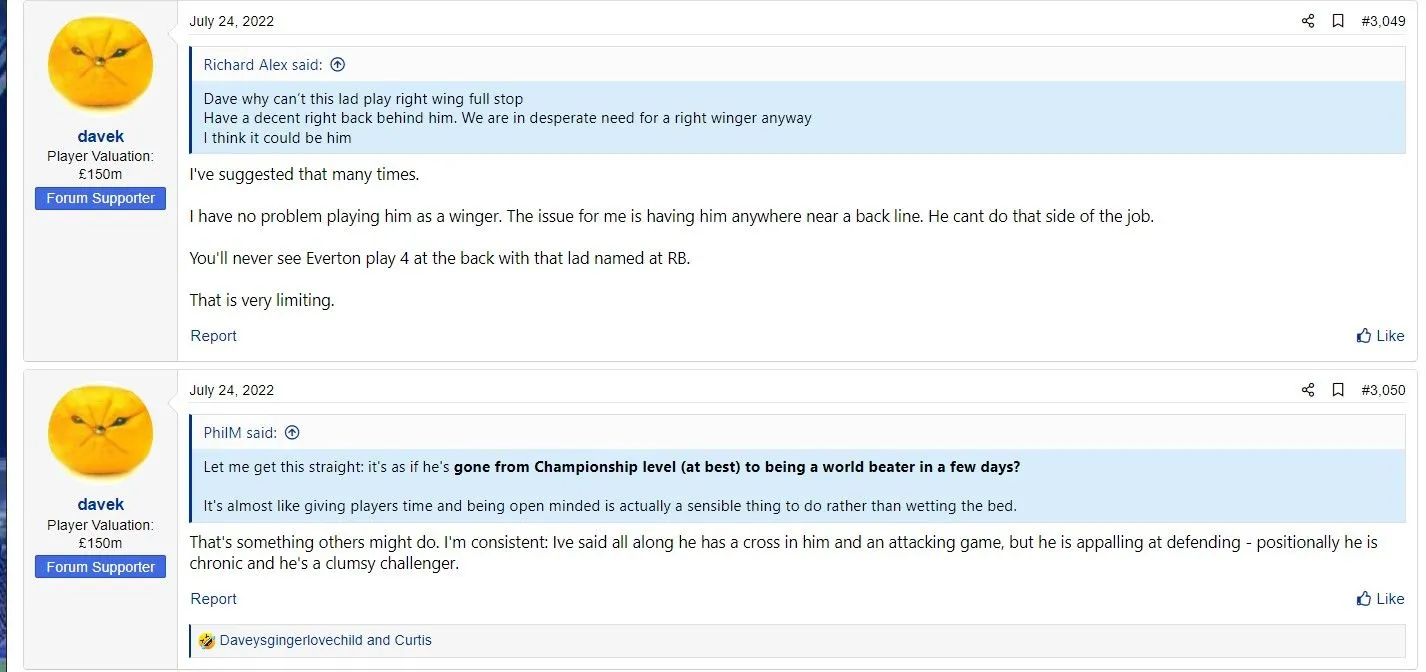Jump to Richard Alex's quoted post arrow
This screenshot has height=672, width=1426.
point(337,65)
